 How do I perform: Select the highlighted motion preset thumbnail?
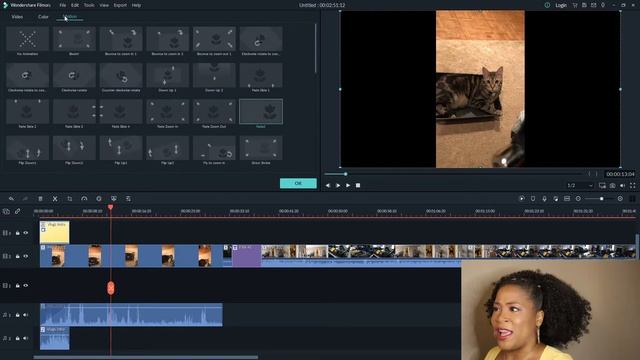coord(261,111)
